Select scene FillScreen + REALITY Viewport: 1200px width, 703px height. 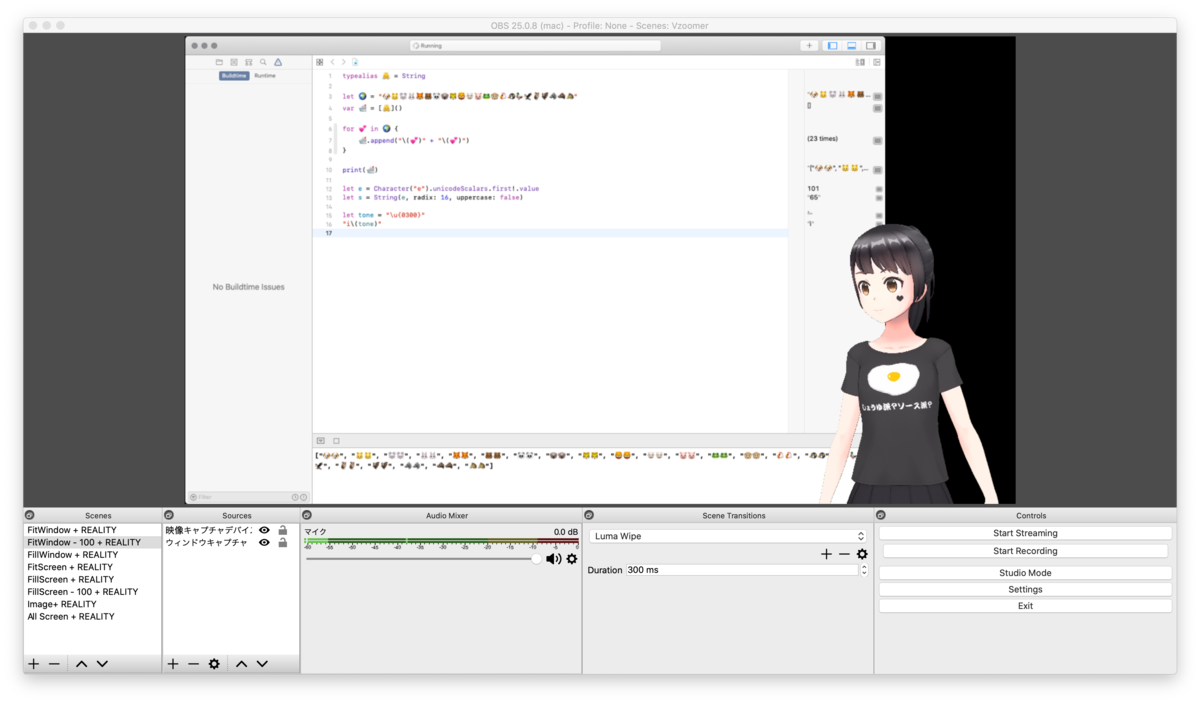coord(92,579)
